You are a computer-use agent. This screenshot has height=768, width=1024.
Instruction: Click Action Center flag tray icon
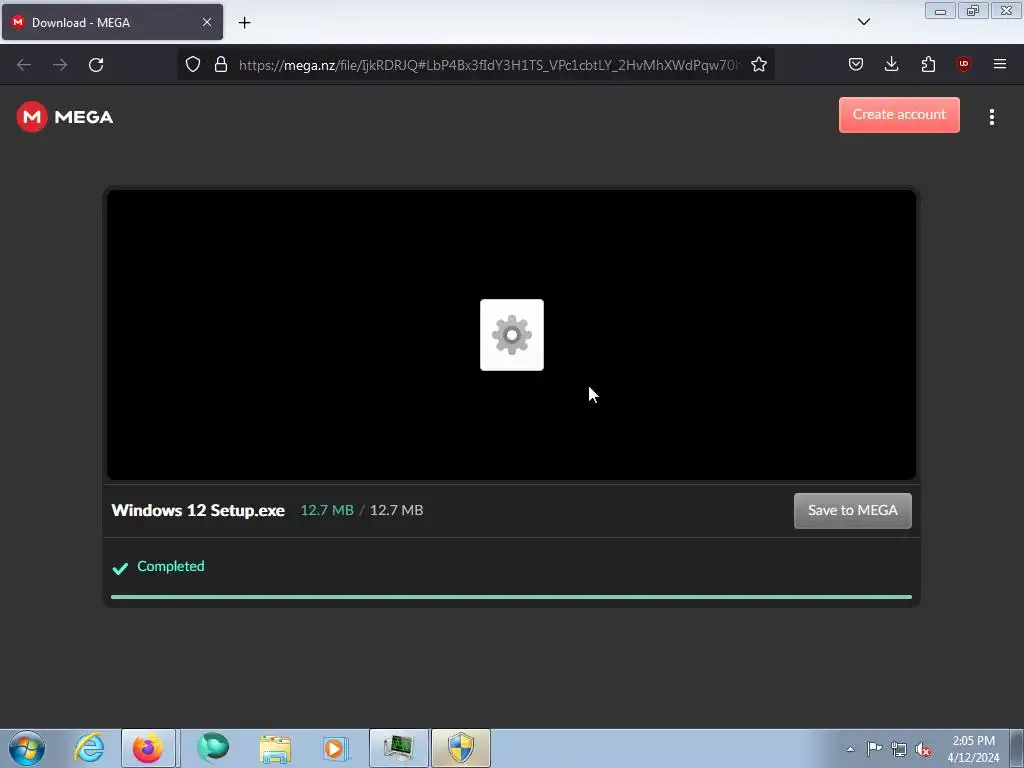[x=874, y=749]
